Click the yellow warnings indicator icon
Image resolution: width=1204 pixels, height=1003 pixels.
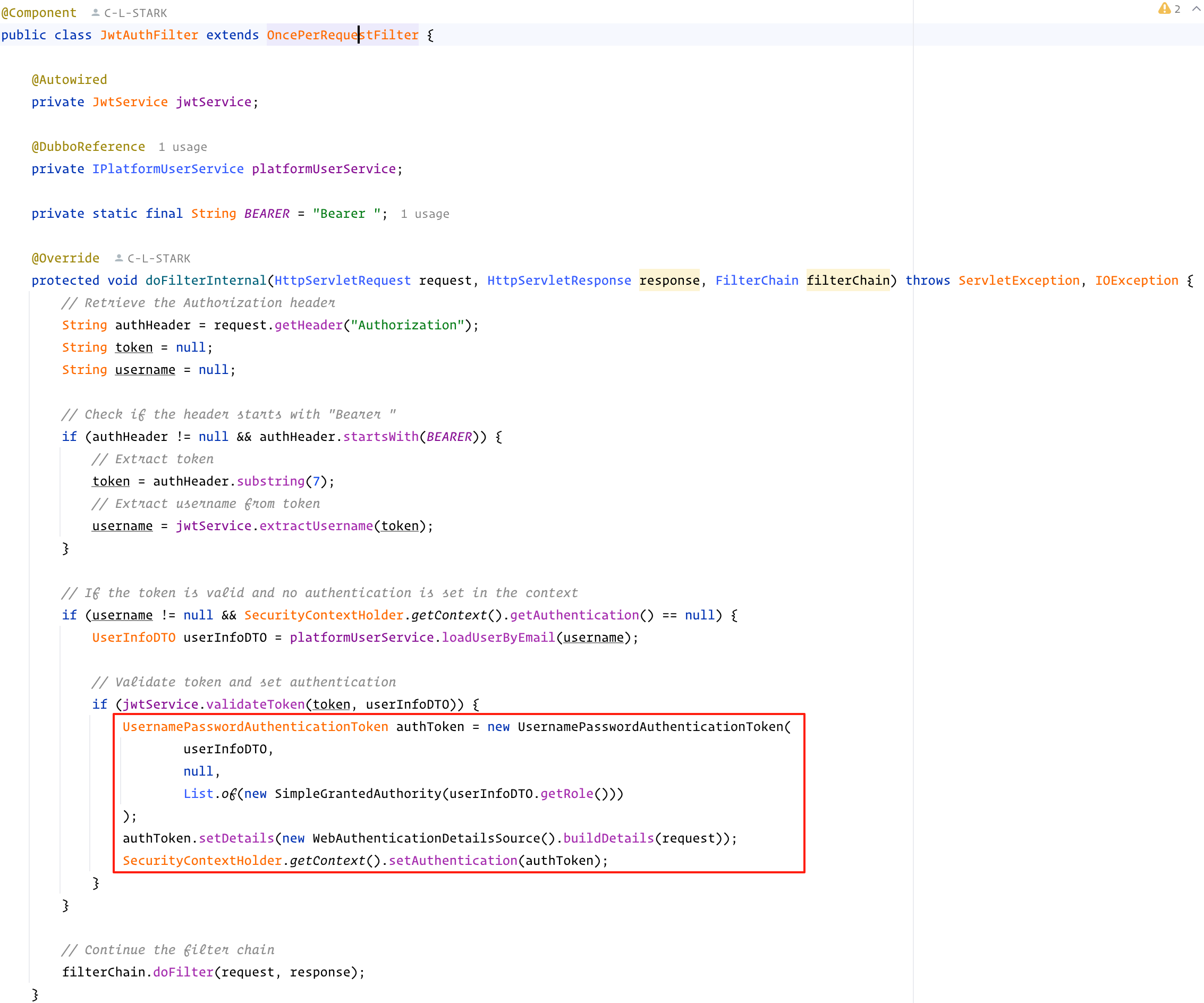click(1164, 9)
